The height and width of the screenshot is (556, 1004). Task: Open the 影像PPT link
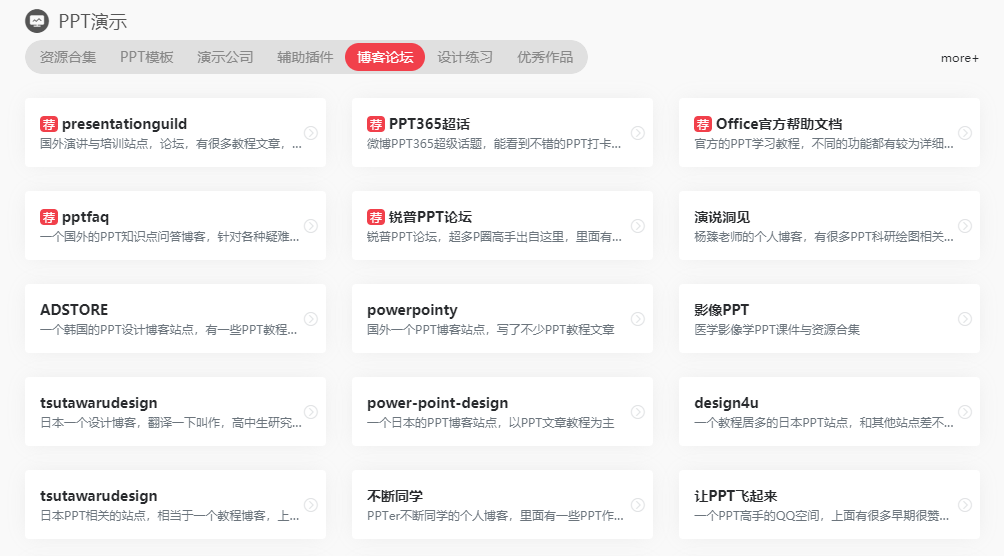coord(721,309)
